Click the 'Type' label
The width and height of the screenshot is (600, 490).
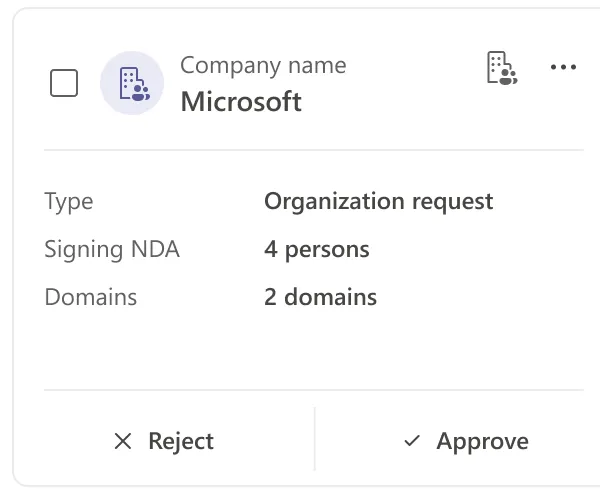pos(69,202)
